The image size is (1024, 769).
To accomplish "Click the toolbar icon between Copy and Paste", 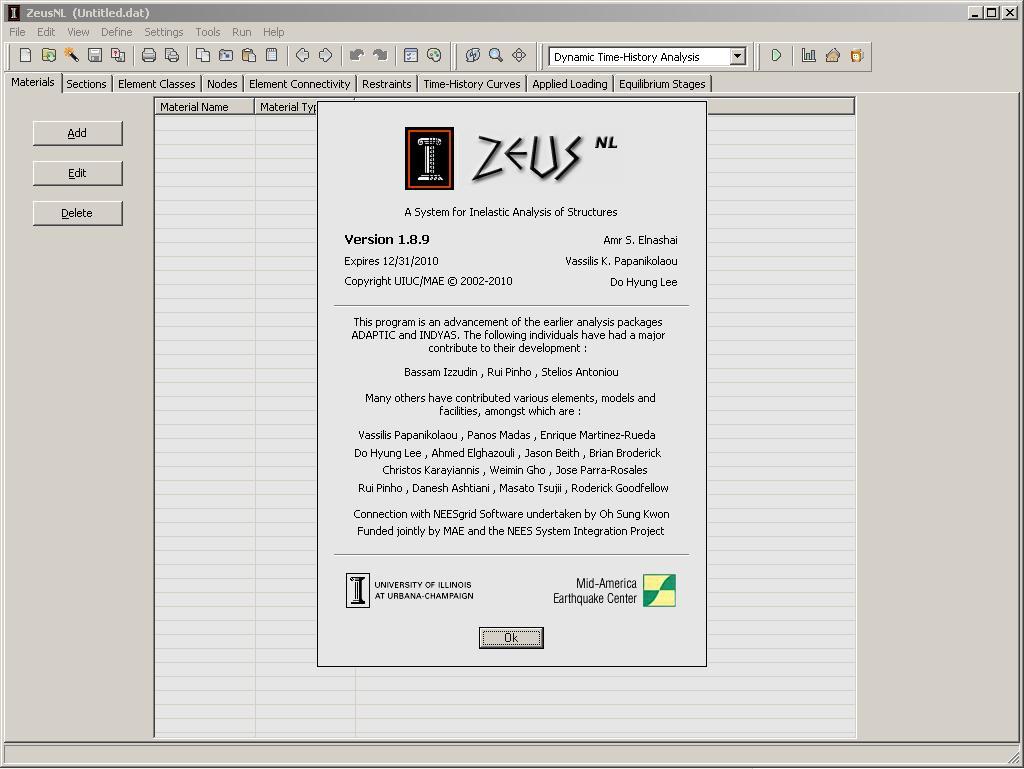I will coord(226,55).
